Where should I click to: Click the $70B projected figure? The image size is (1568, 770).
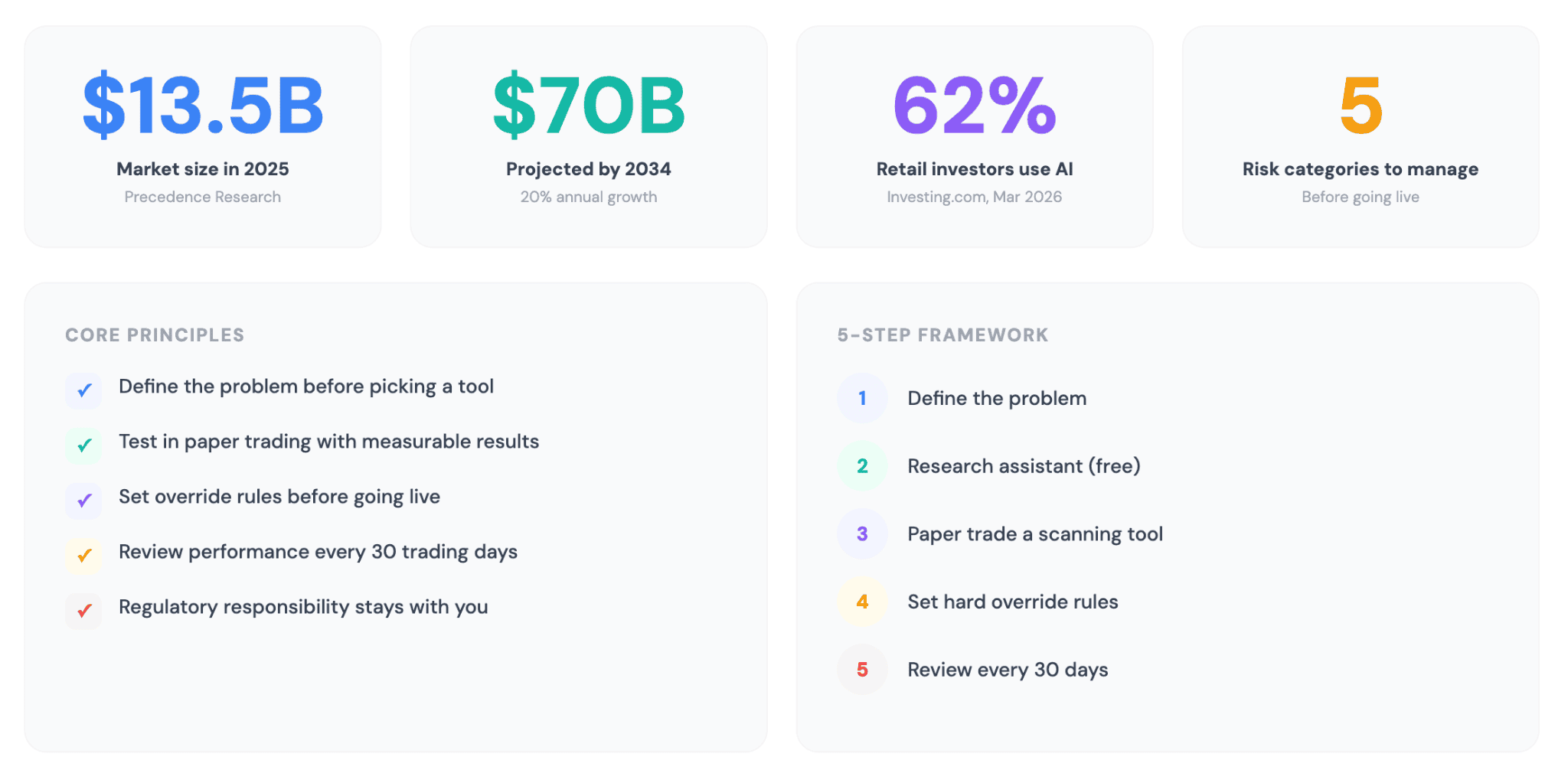point(589,106)
